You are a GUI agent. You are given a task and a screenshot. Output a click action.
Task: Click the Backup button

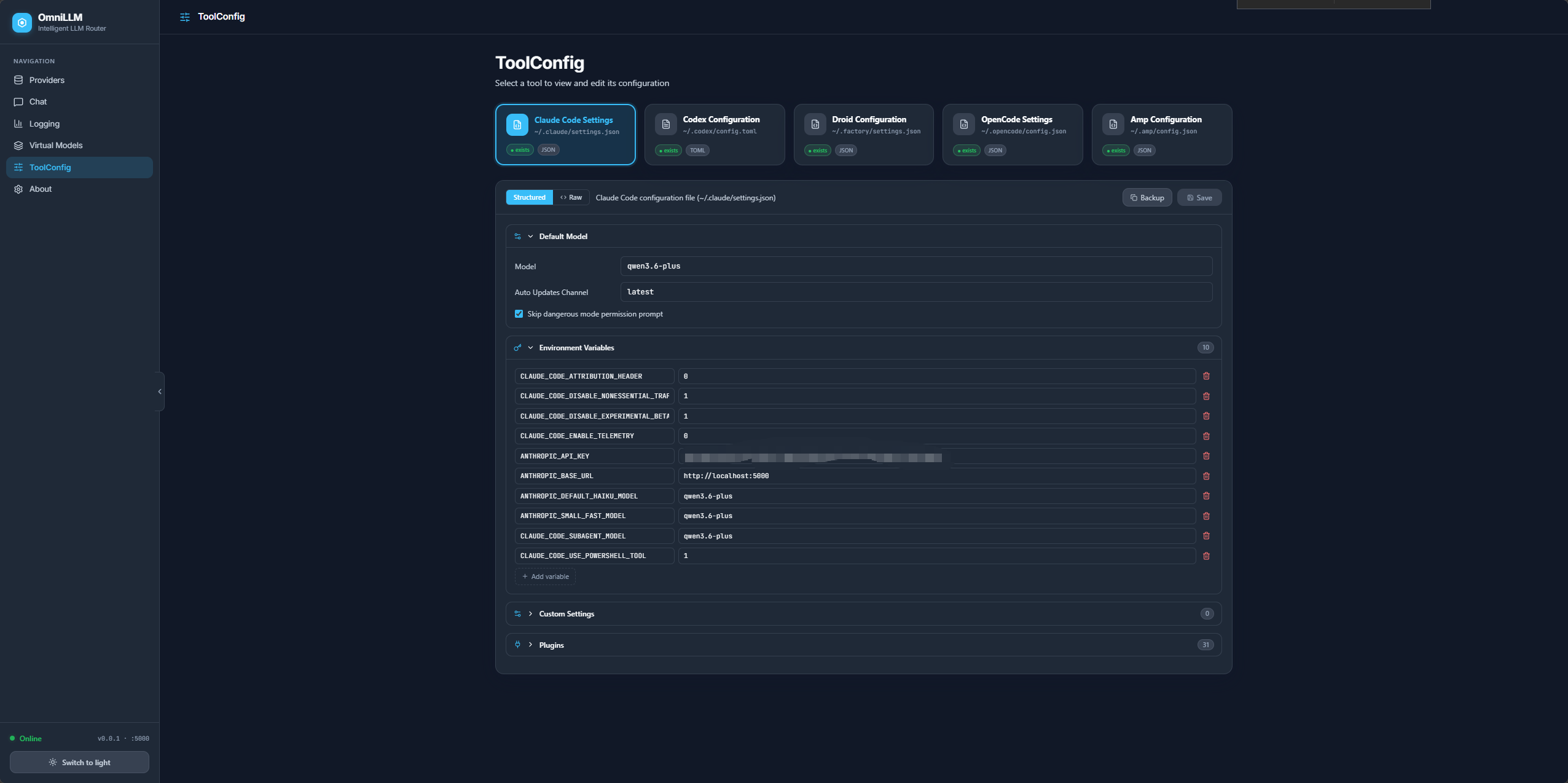(x=1147, y=197)
